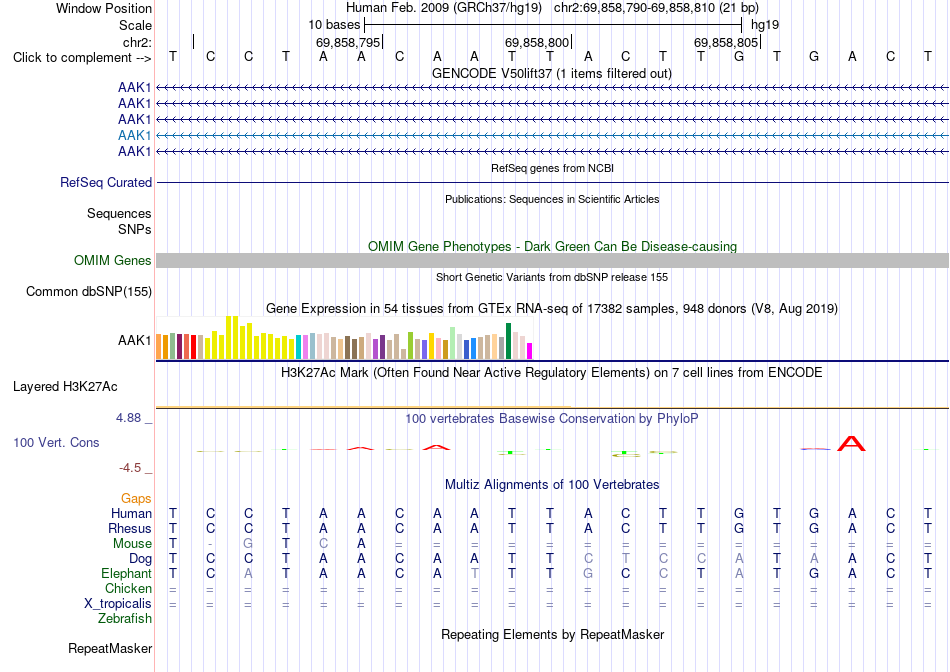Open OMIM Gene Phenotypes track title
The height and width of the screenshot is (672, 950).
tap(552, 247)
